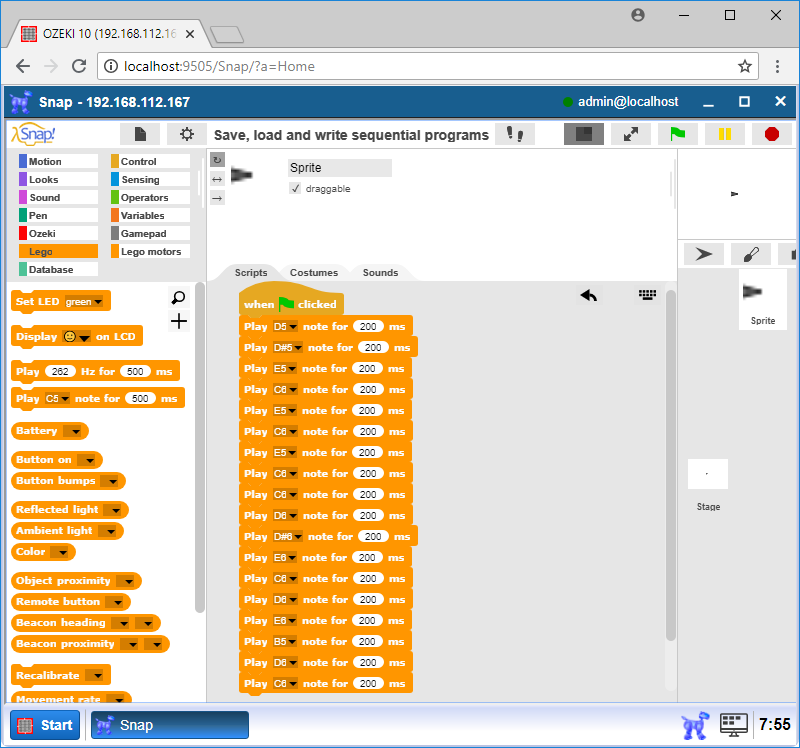This screenshot has height=748, width=800.
Task: Expand the Set LED green color dropdown
Action: [x=98, y=302]
